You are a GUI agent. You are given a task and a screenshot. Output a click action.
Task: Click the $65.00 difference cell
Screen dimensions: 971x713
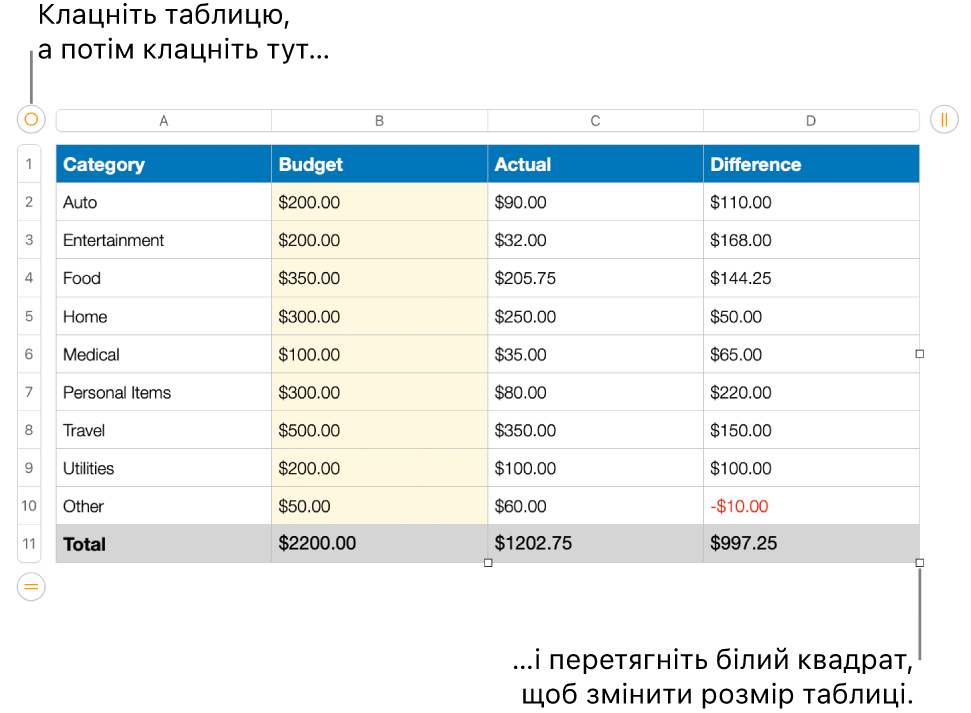coord(811,354)
